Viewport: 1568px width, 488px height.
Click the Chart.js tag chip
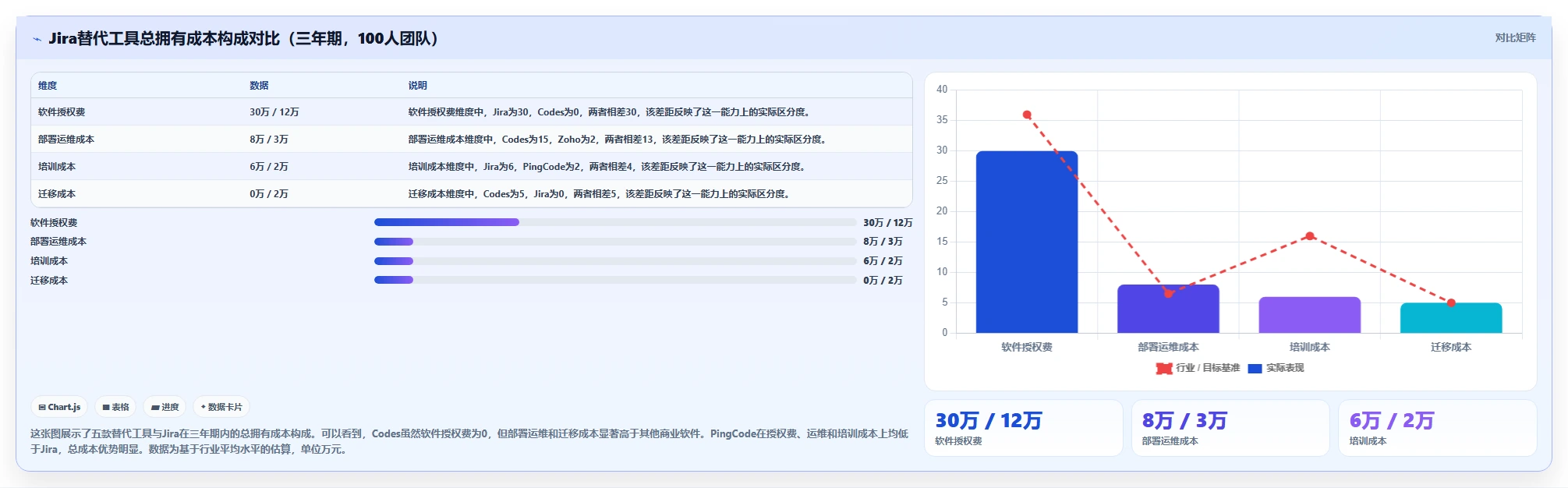(59, 407)
